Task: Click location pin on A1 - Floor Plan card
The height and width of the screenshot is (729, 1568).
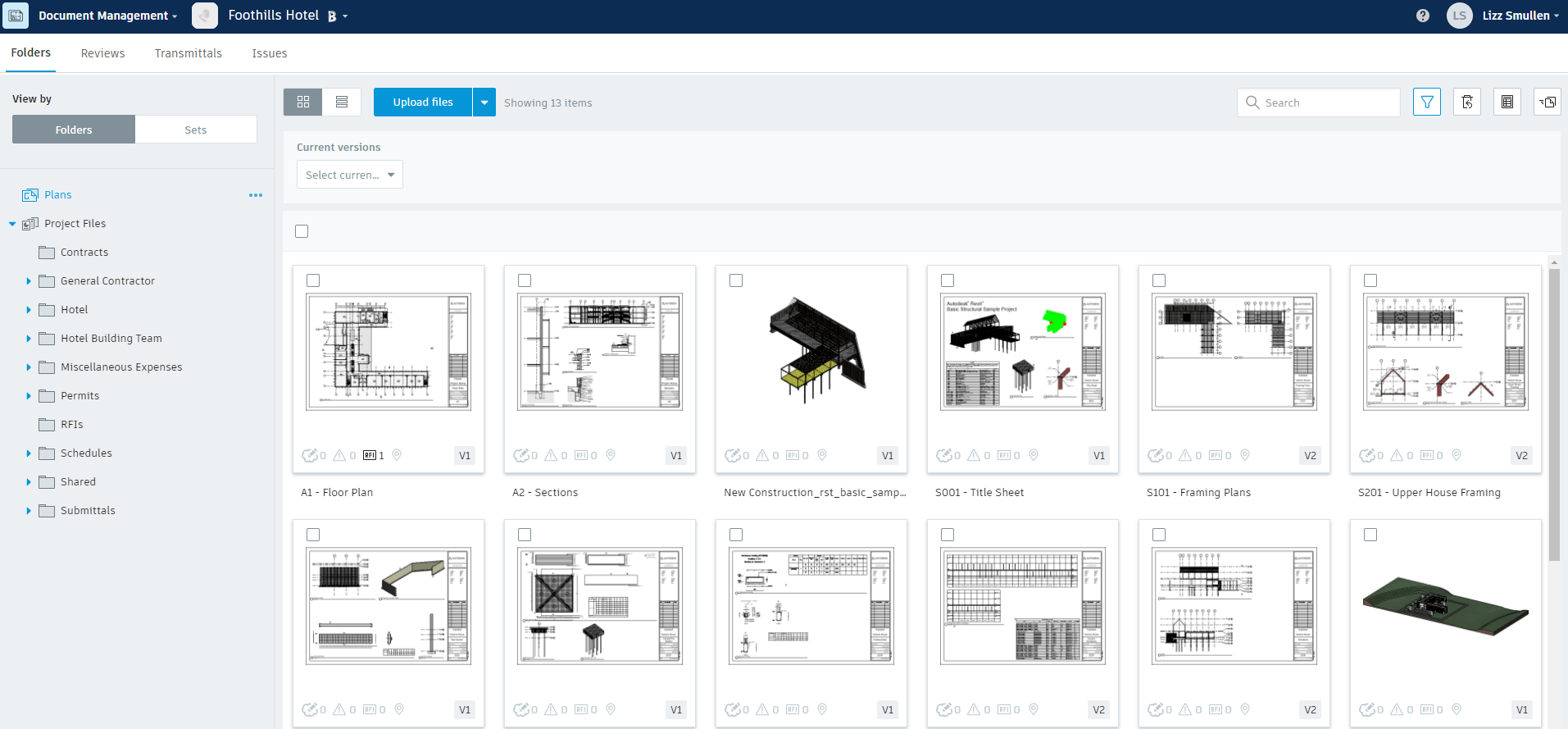Action: click(397, 455)
